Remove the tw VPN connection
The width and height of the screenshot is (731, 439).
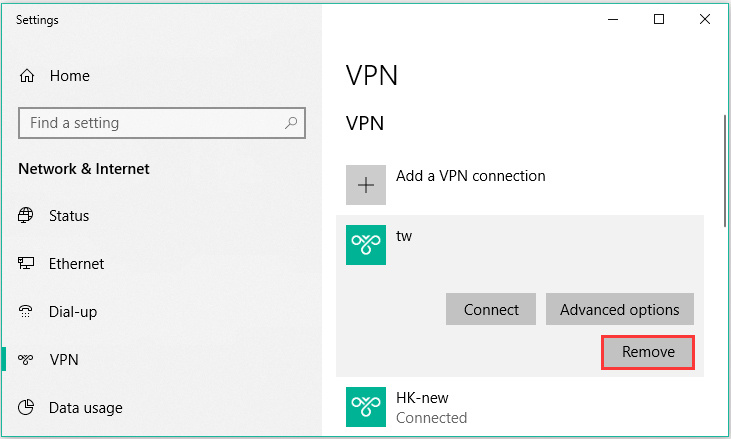(648, 352)
